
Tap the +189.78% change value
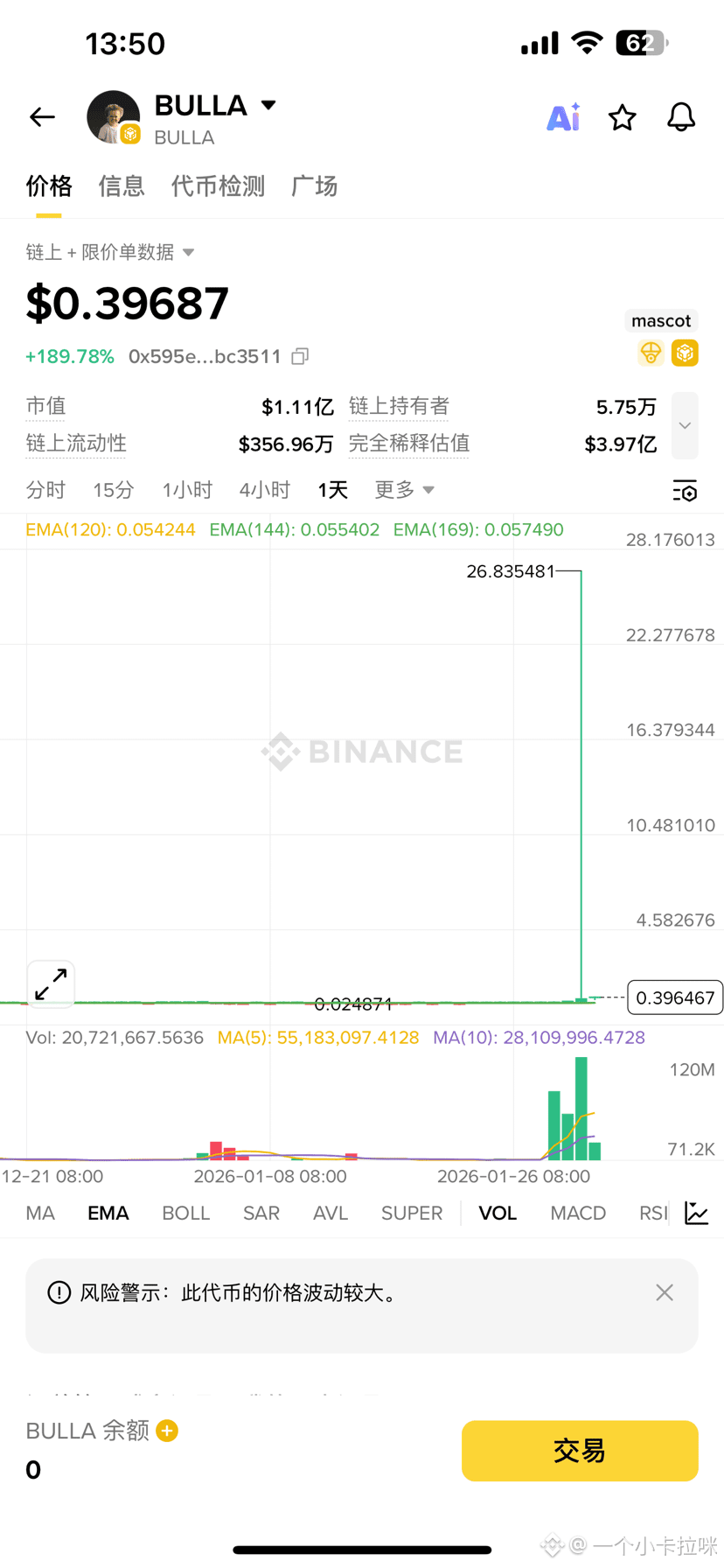click(70, 356)
